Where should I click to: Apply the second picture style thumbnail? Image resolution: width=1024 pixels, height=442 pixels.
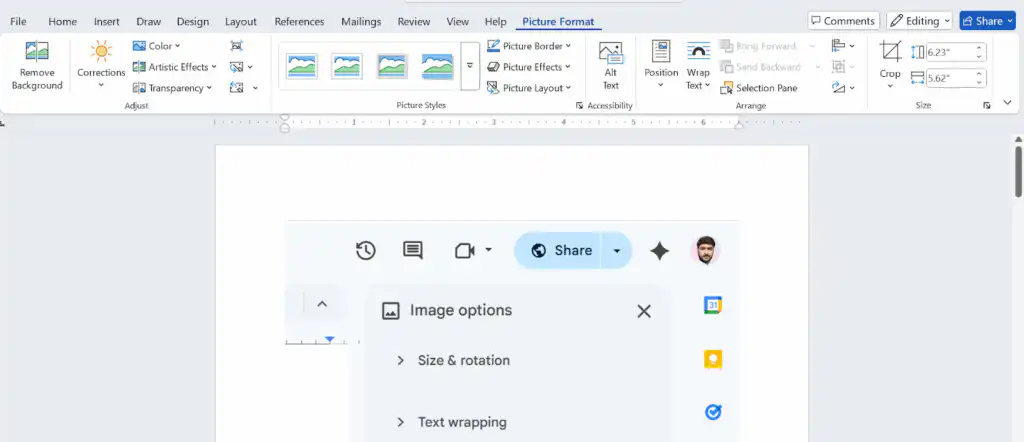pos(347,66)
